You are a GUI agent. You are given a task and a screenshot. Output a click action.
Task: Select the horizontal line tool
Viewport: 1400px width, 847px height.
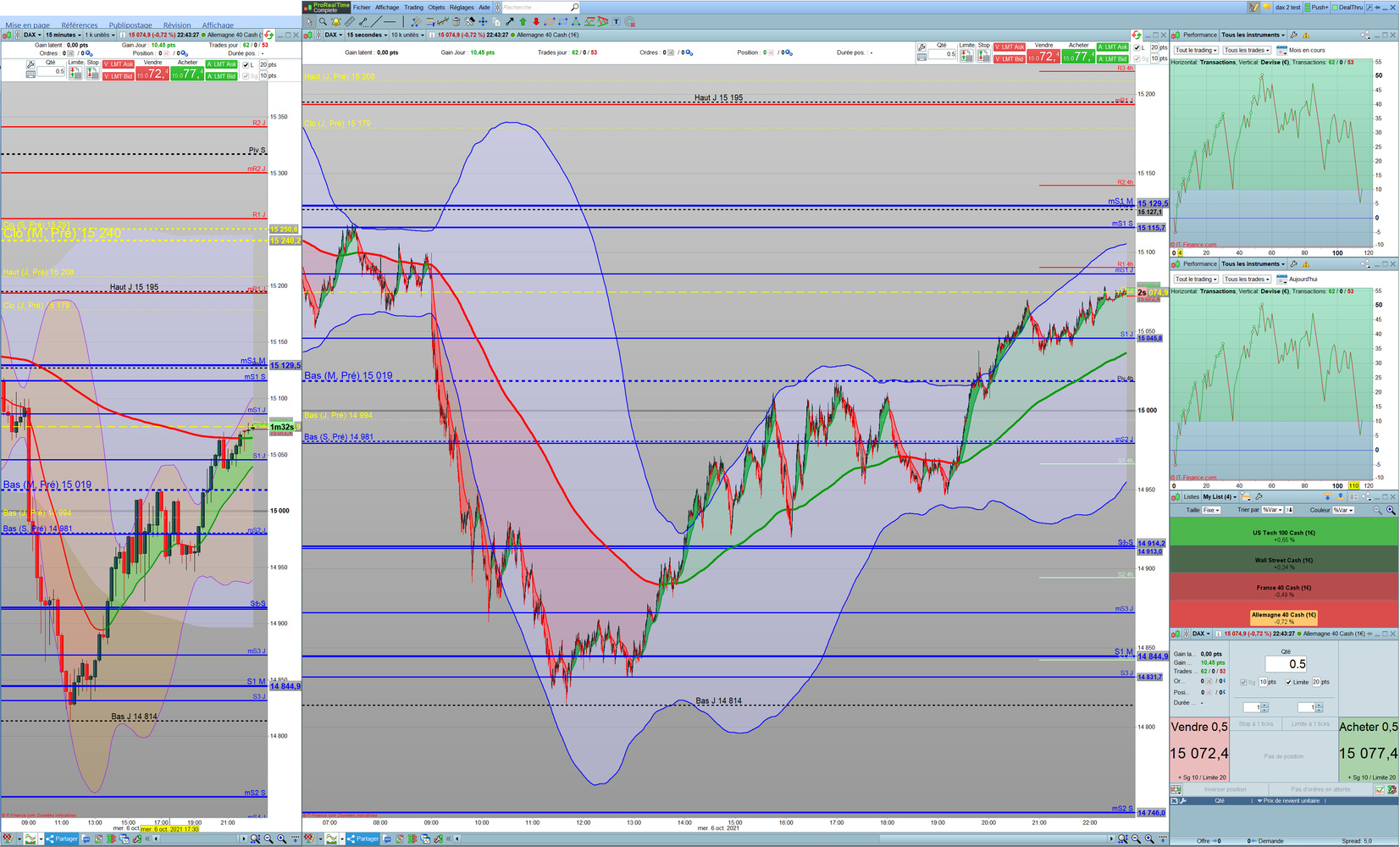click(x=390, y=22)
